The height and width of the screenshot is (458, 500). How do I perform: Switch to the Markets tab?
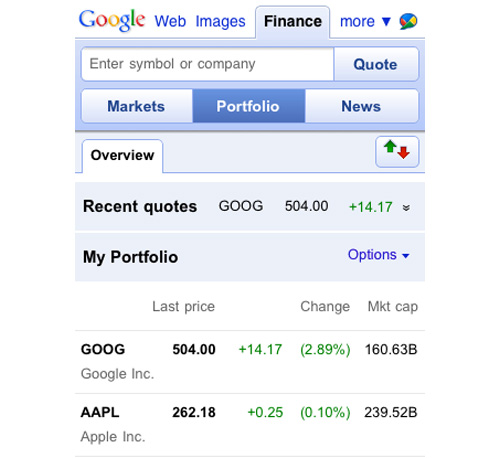pos(137,106)
